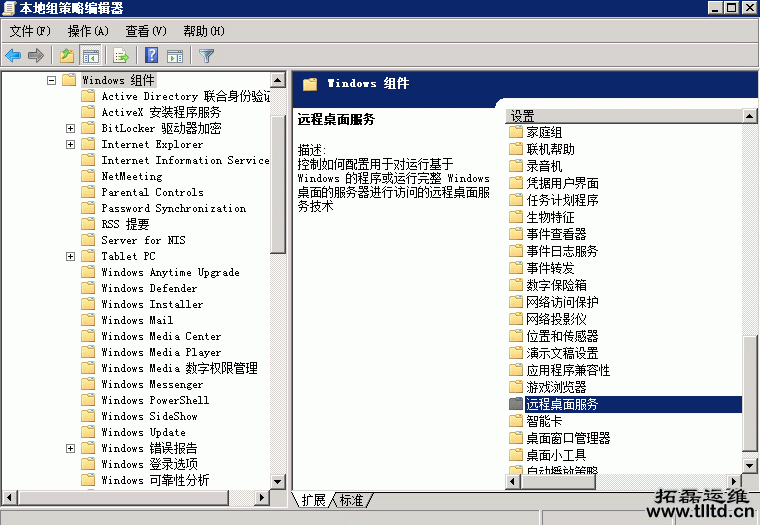Image resolution: width=760 pixels, height=525 pixels.
Task: Click folder icon beside 远程桌面服务 in list
Action: click(x=516, y=404)
